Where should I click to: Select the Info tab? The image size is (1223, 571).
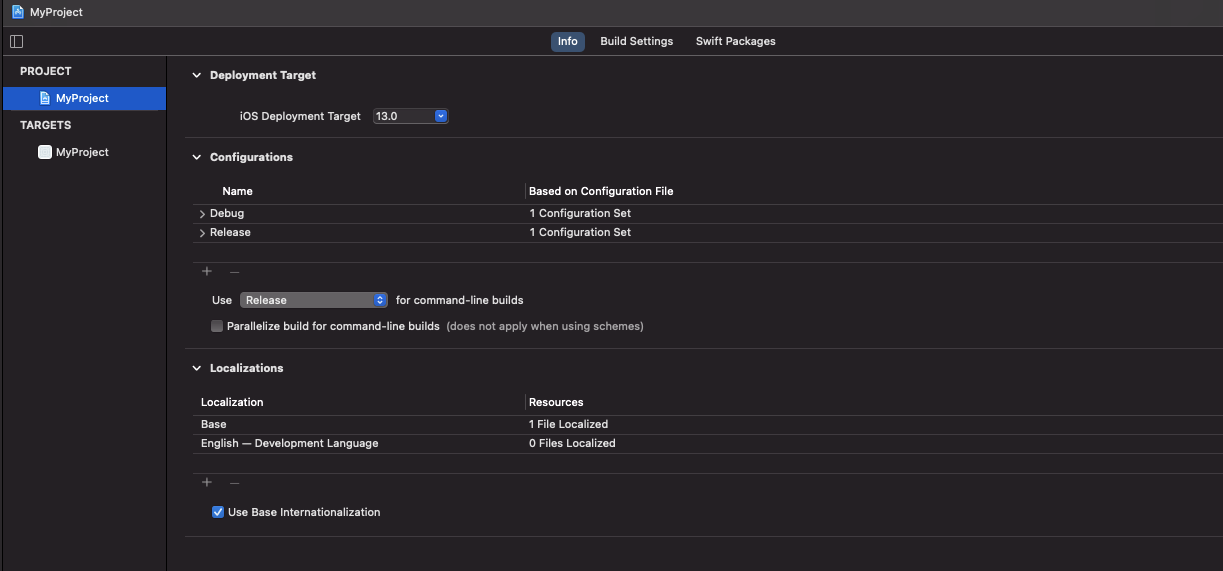coord(567,41)
